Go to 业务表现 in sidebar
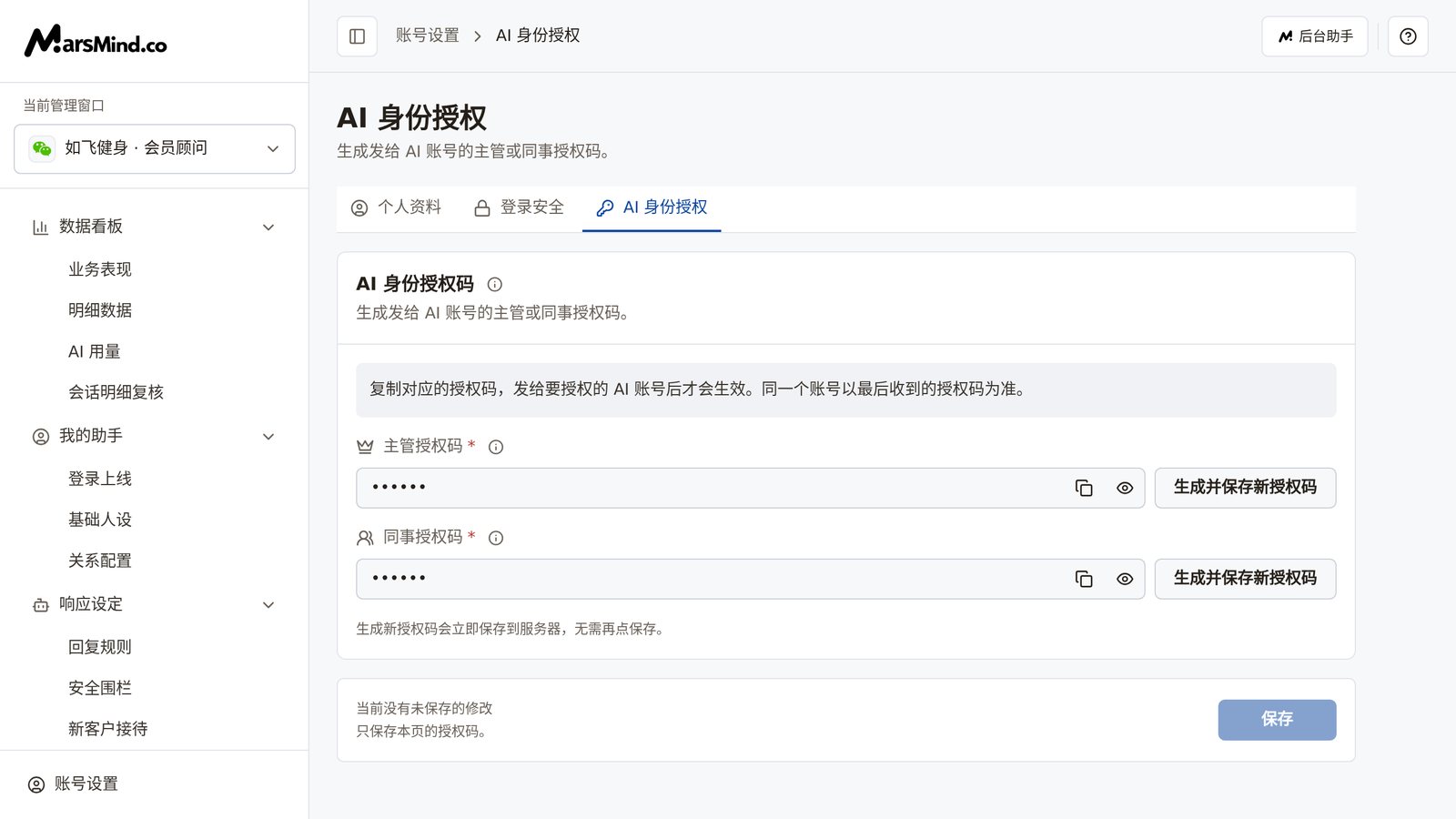 (100, 269)
